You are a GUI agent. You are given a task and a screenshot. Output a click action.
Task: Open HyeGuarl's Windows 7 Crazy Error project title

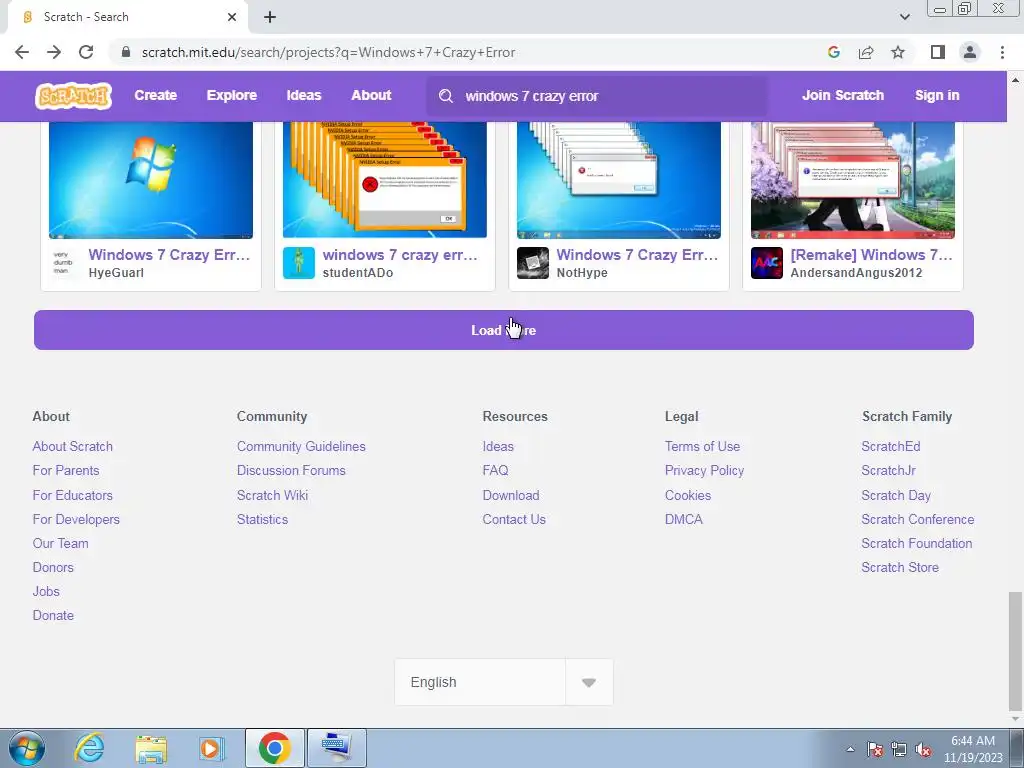tap(169, 255)
